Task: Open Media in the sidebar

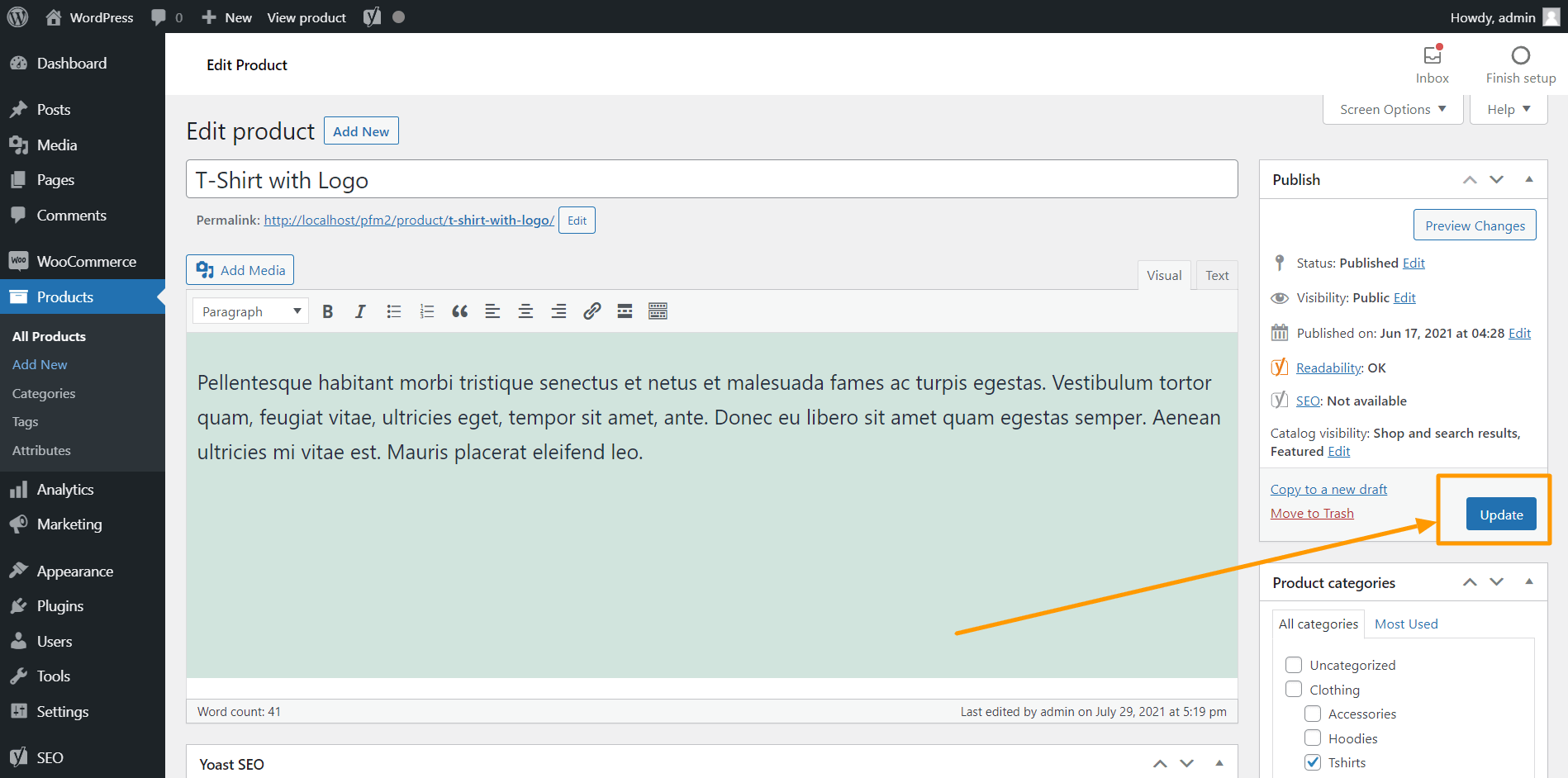Action: pyautogui.click(x=83, y=145)
